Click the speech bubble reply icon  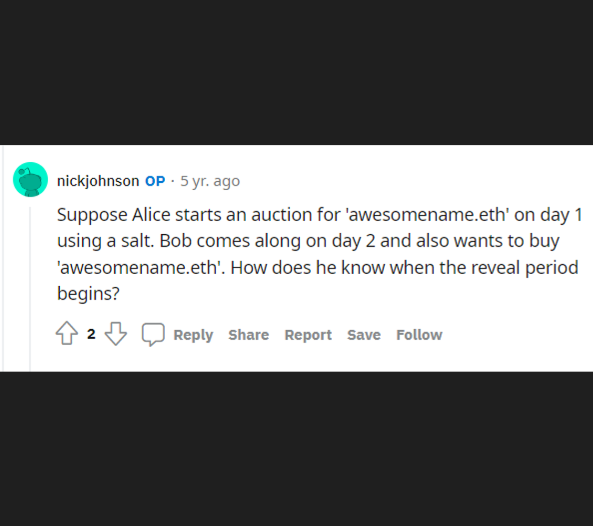point(153,334)
